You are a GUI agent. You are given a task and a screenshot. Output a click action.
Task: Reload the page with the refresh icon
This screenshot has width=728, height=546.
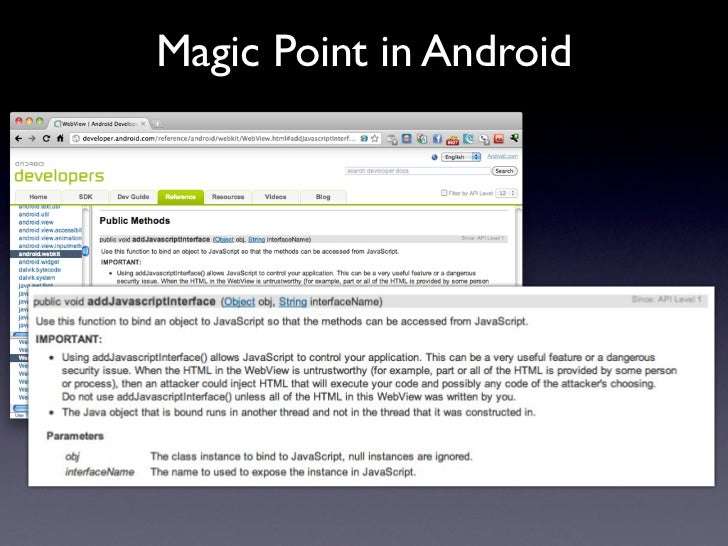pos(46,138)
